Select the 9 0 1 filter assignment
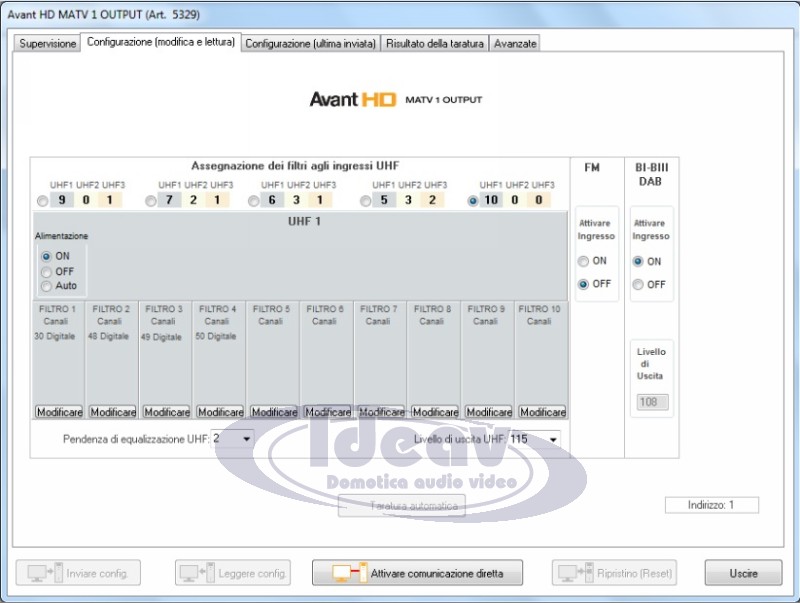This screenshot has height=603, width=800. [x=43, y=201]
